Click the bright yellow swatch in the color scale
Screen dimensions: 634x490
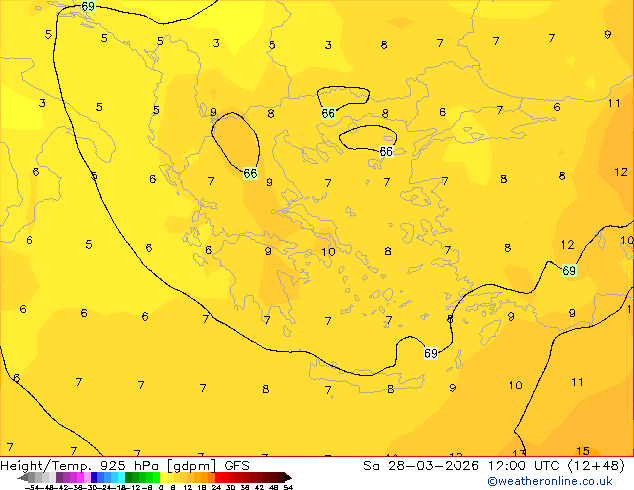[163, 478]
